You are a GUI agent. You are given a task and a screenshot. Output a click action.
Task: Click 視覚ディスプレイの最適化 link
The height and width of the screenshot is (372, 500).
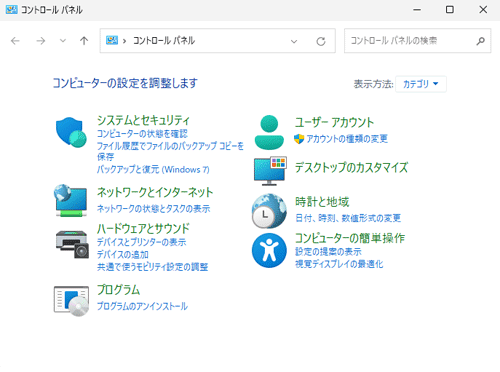(x=339, y=264)
